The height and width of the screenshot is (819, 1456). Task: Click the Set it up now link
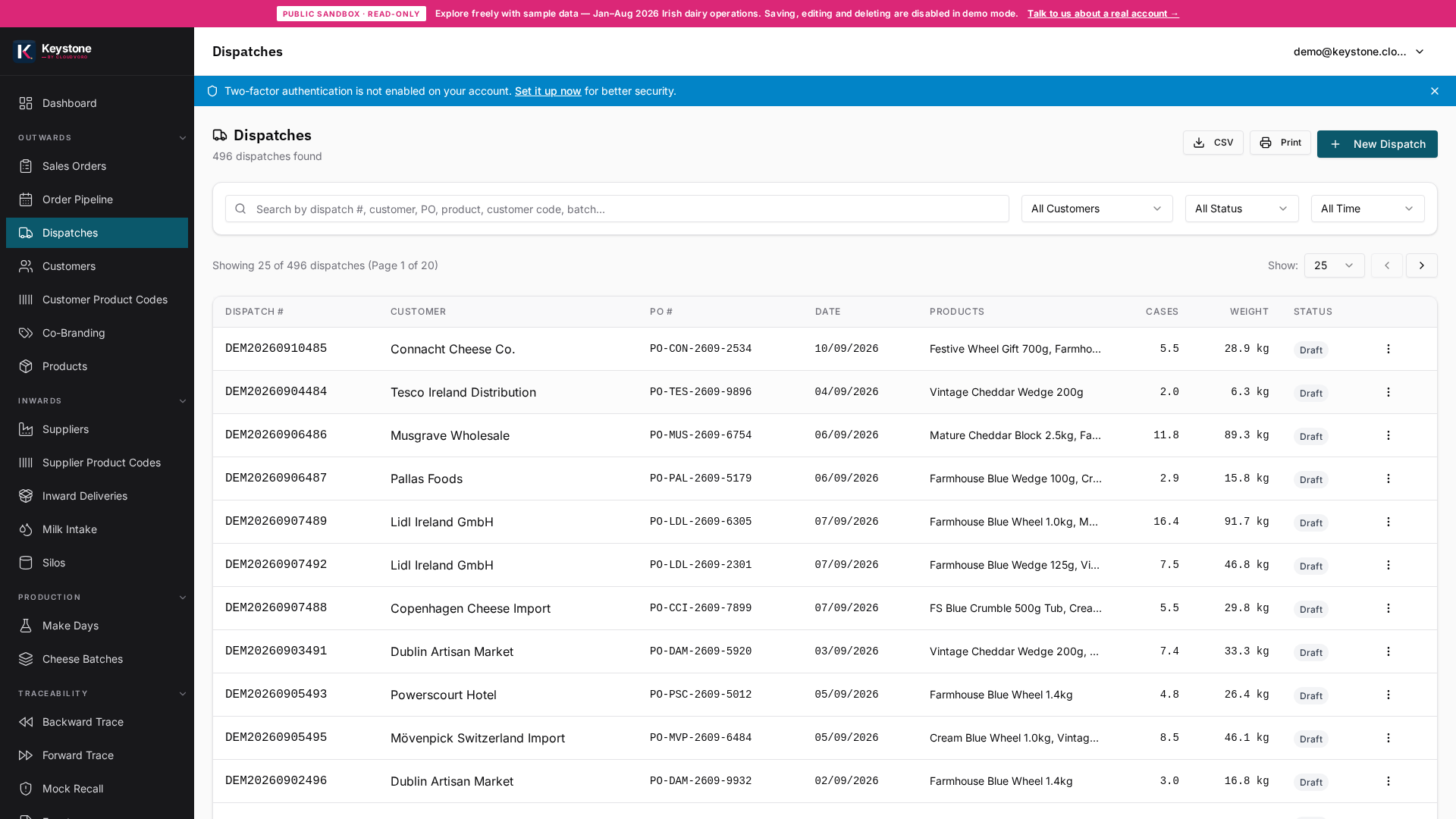[x=548, y=91]
